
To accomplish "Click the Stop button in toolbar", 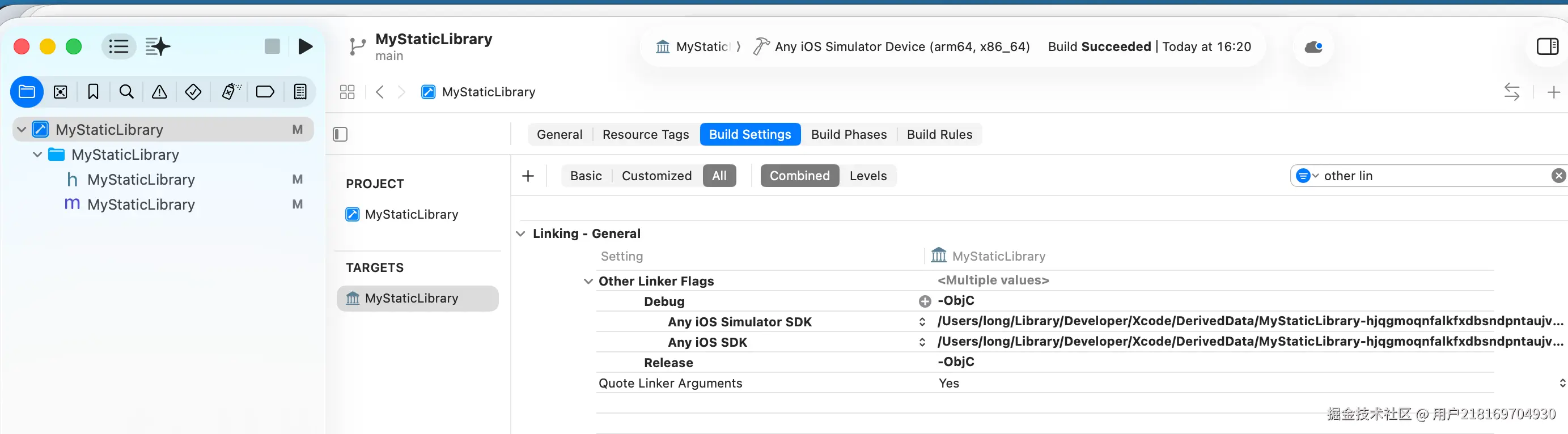I will click(x=272, y=46).
